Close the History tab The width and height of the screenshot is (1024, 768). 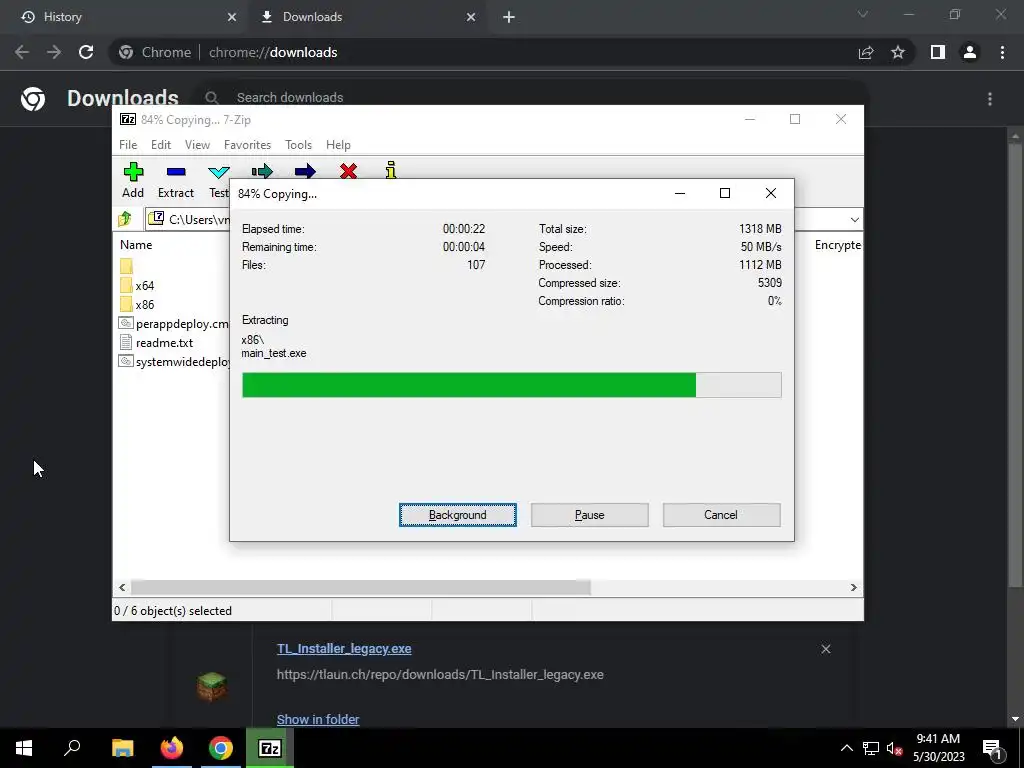pos(232,17)
